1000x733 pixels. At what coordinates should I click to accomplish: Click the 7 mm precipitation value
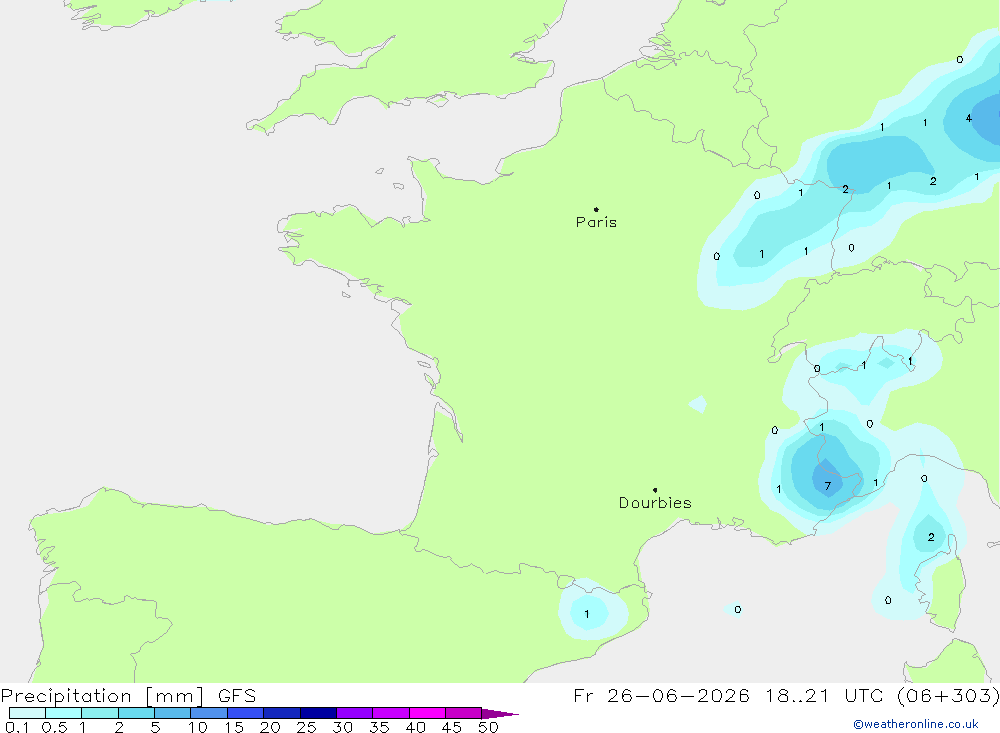click(827, 486)
